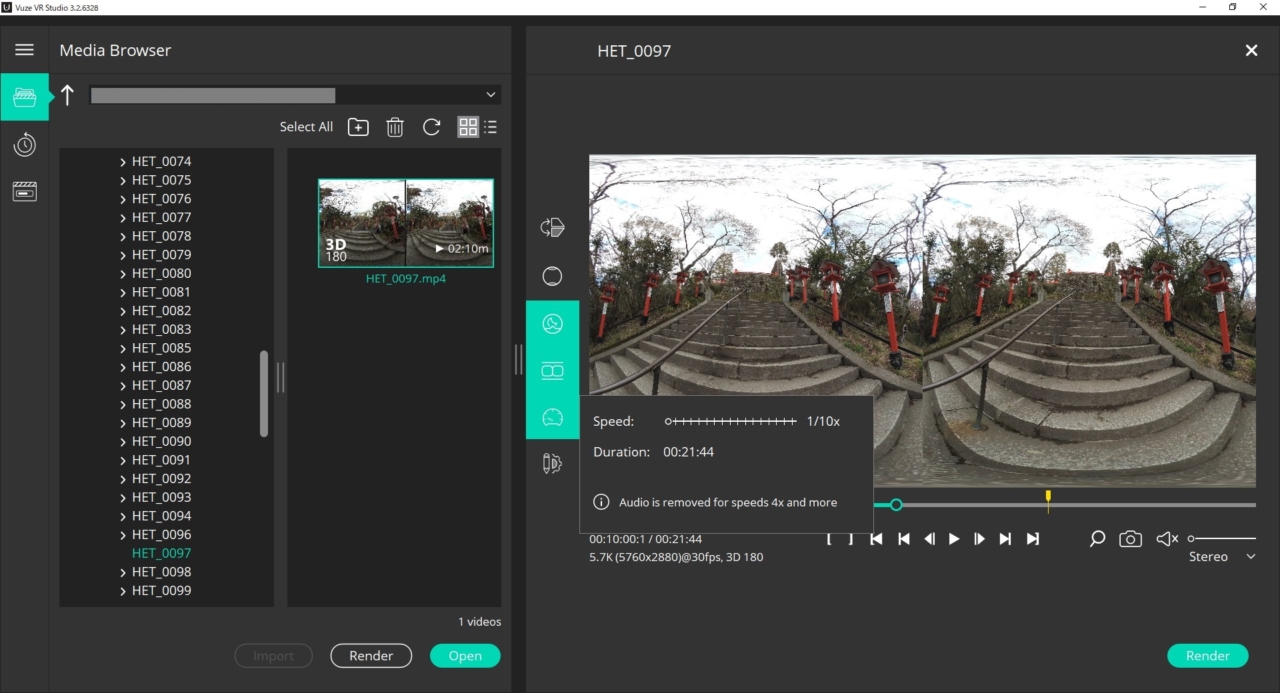This screenshot has width=1280, height=693.
Task: Select the Media Browser sidebar icon
Action: tap(24, 97)
